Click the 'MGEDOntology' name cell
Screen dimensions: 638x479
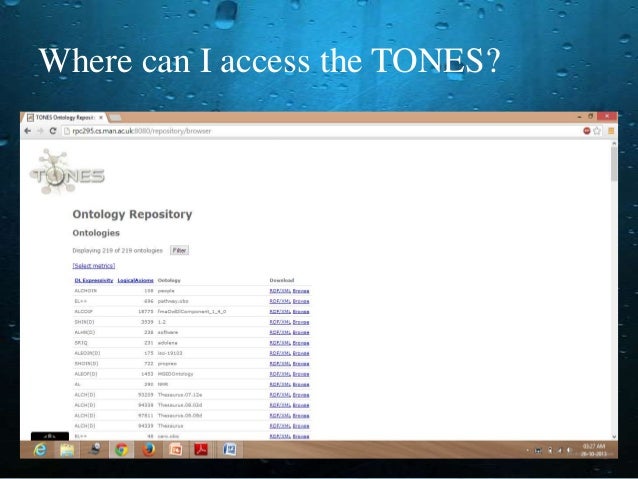(175, 374)
